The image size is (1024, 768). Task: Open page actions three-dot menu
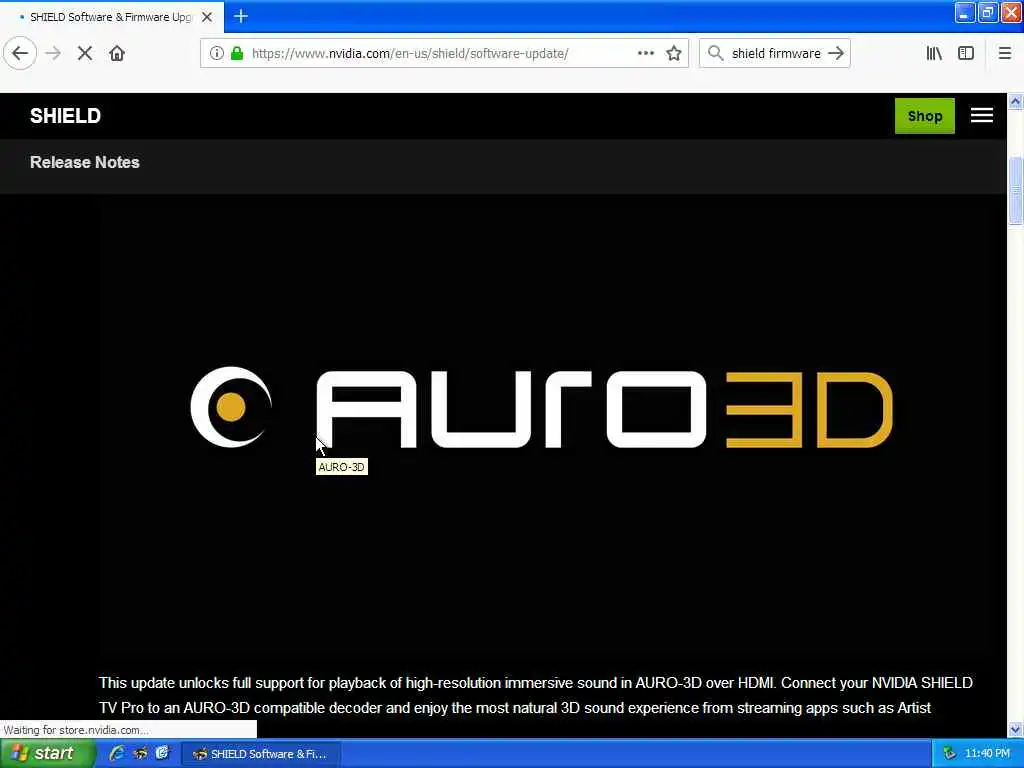click(645, 54)
